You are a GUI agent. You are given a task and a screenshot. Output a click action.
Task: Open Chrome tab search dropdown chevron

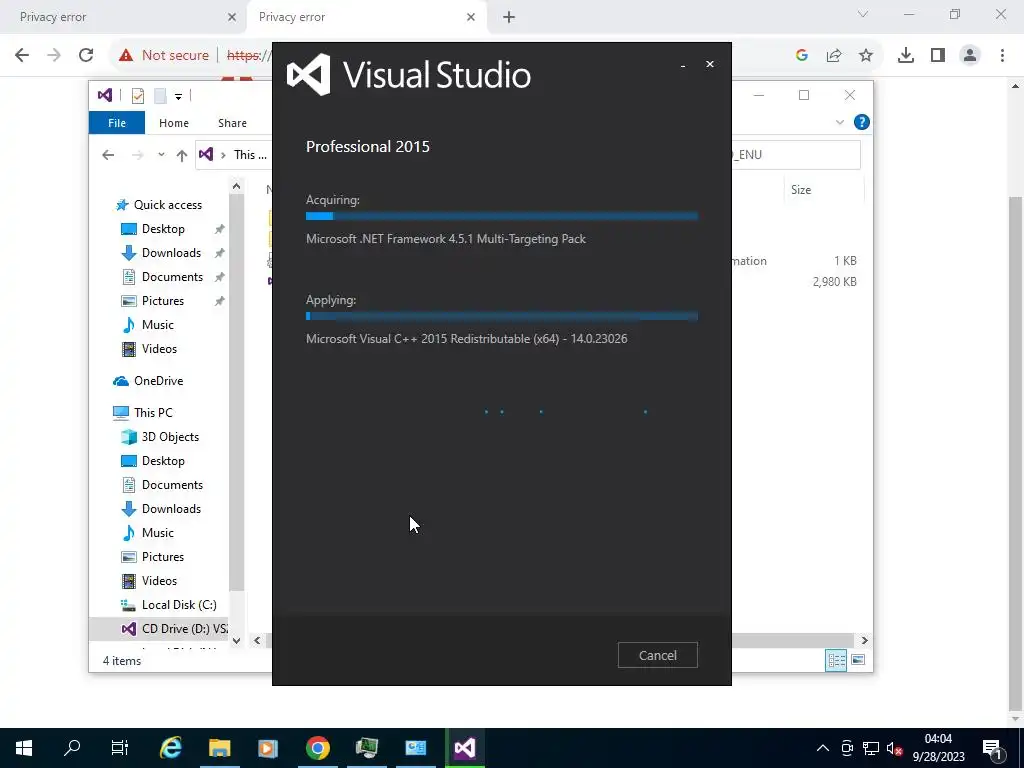click(x=863, y=14)
